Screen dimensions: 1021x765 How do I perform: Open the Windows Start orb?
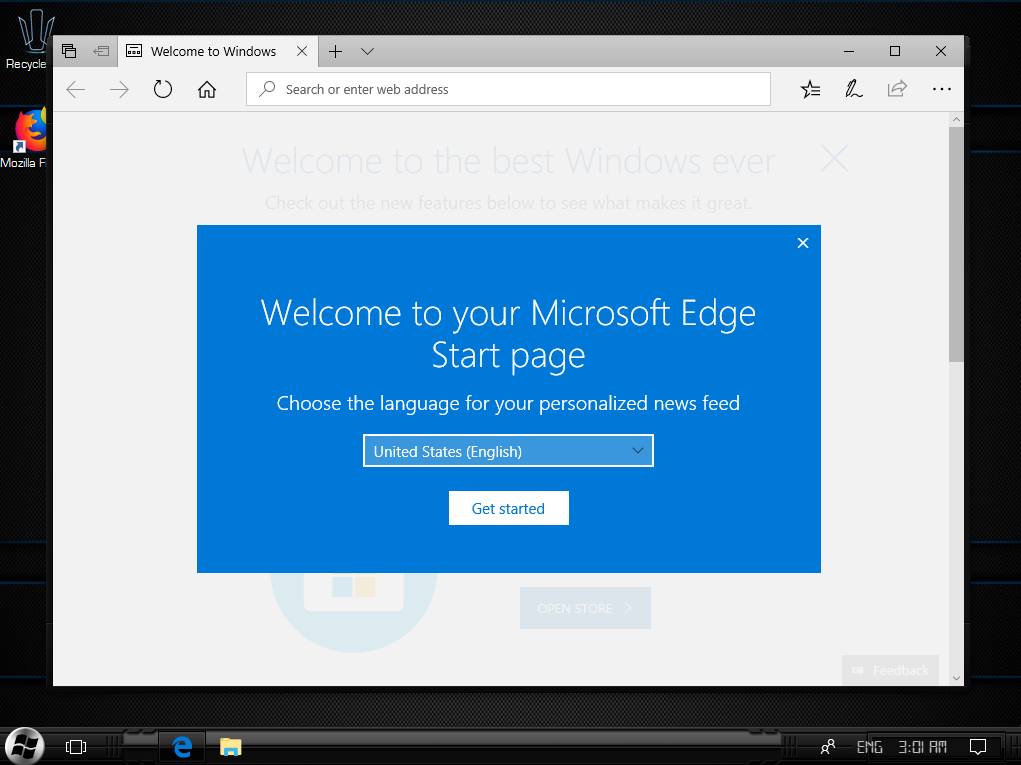pos(24,745)
